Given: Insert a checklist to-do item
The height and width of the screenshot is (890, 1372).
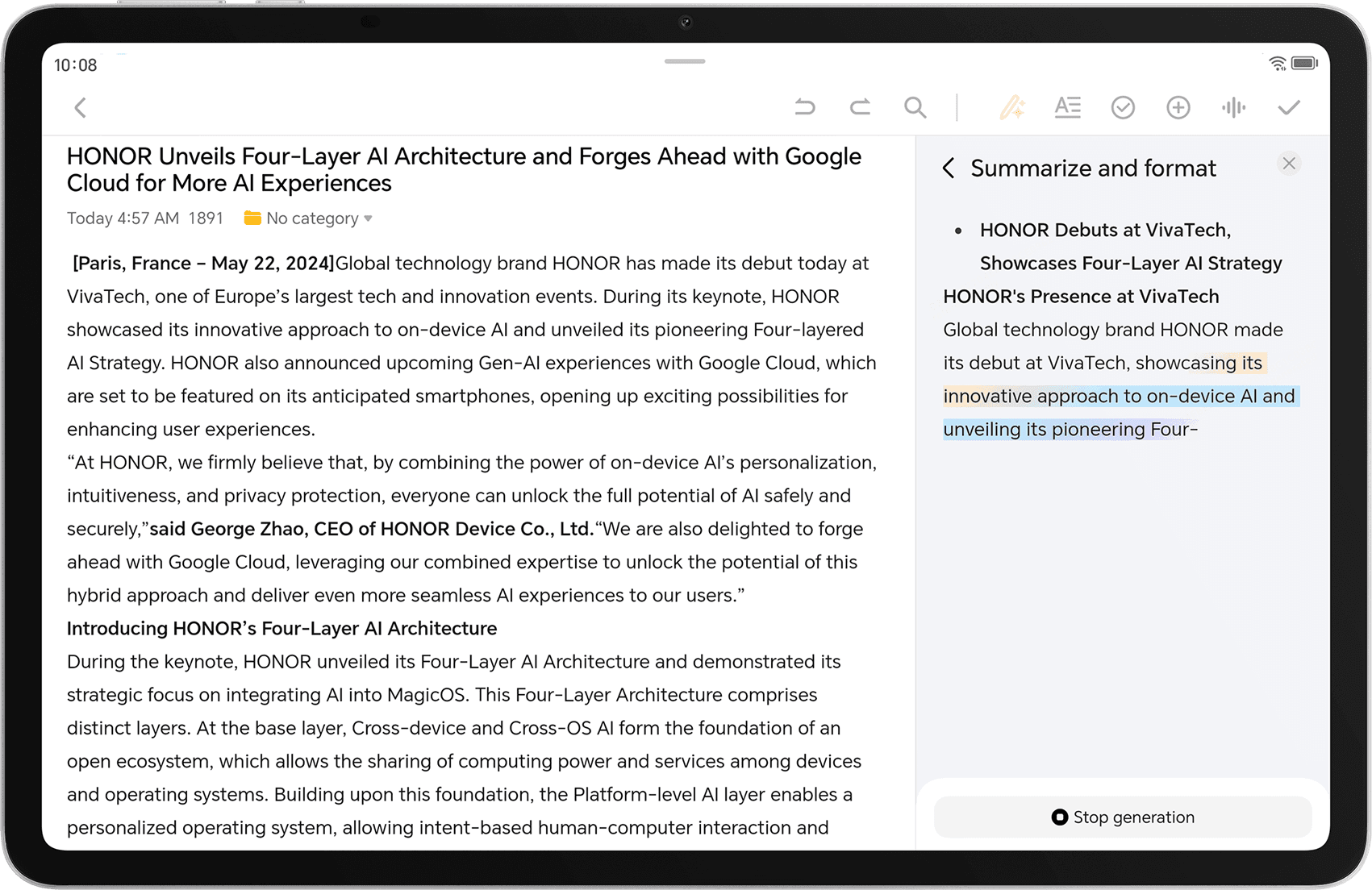Looking at the screenshot, I should click(x=1123, y=107).
